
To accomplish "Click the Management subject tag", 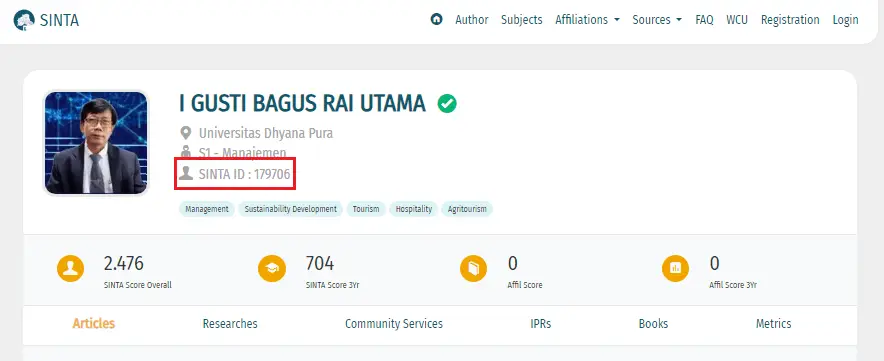I will coord(207,209).
